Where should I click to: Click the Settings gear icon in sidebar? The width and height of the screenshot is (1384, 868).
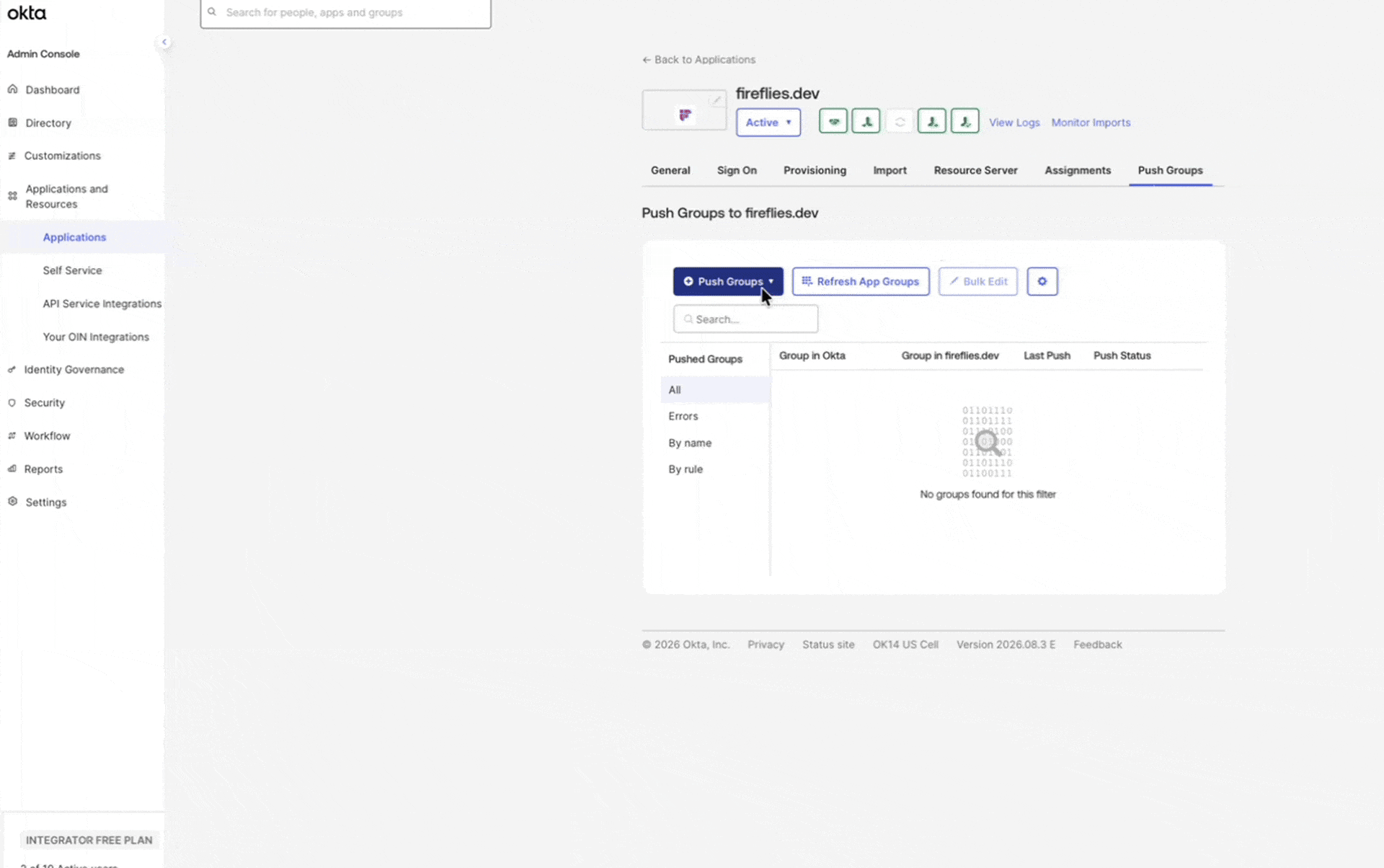point(12,501)
